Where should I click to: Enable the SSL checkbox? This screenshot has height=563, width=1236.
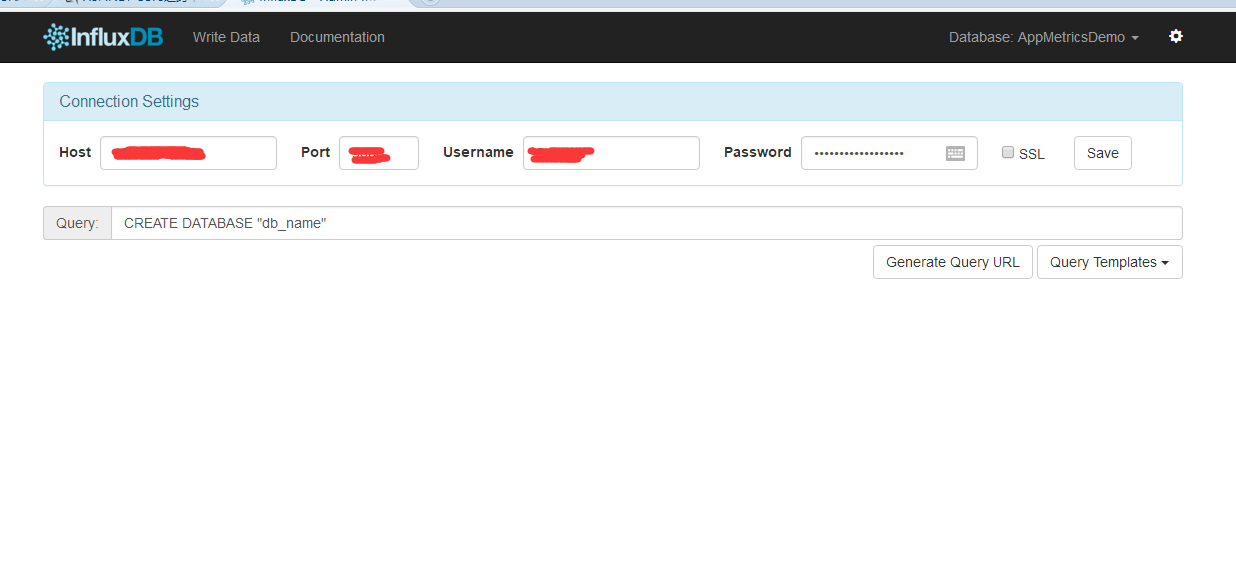[x=1008, y=153]
